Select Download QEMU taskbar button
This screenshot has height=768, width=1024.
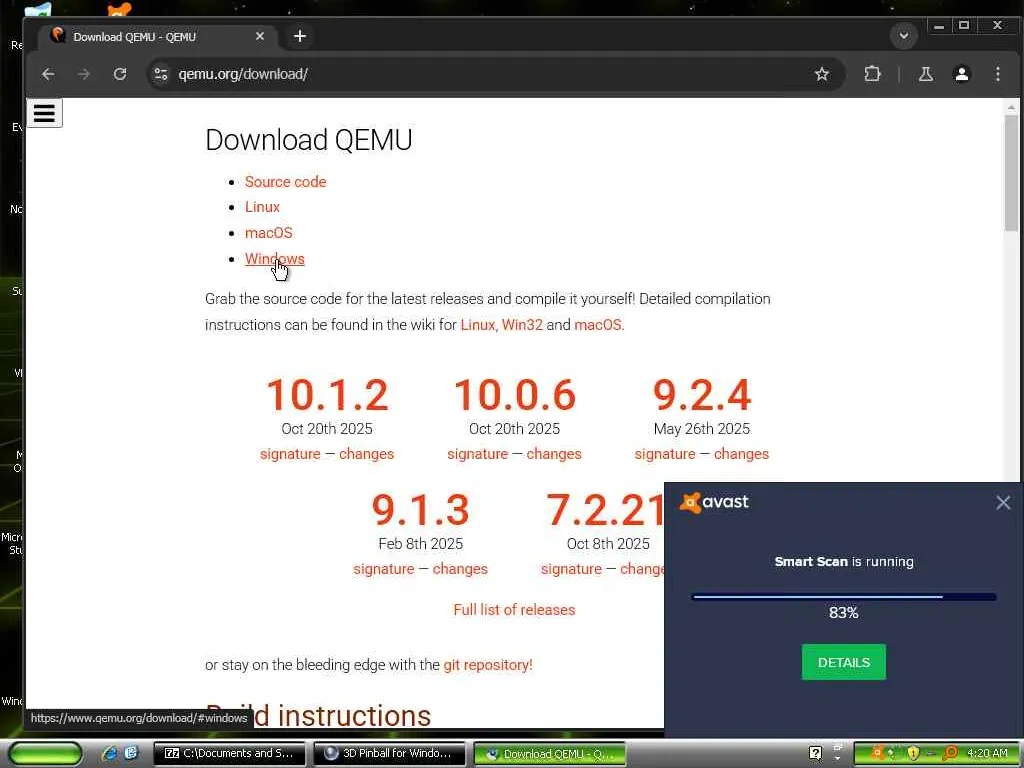tap(550, 754)
